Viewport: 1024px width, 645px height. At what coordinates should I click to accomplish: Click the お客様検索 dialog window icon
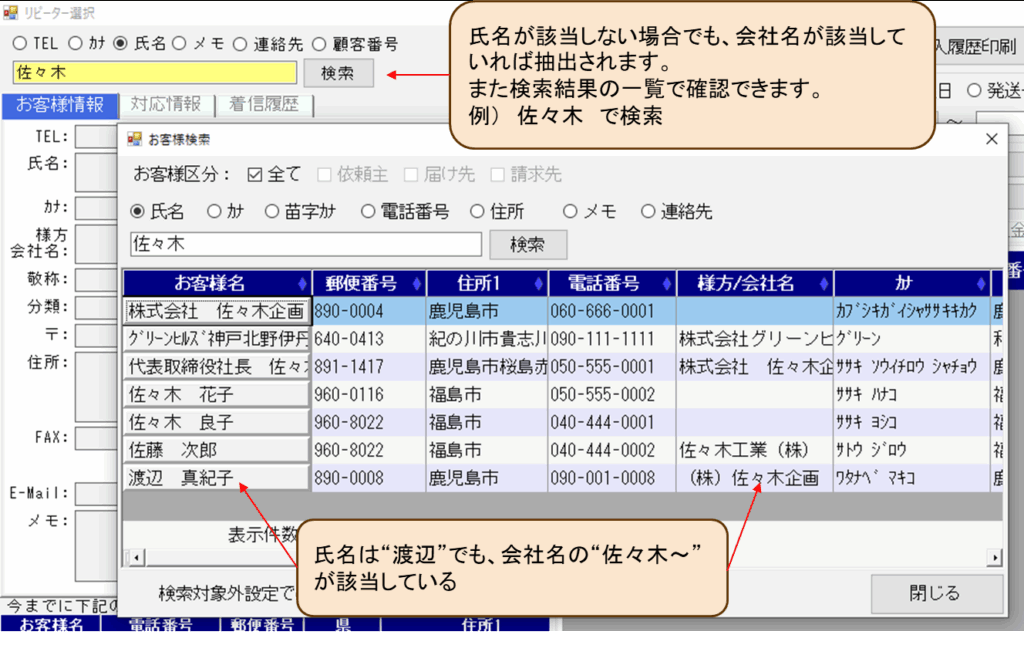pos(134,140)
